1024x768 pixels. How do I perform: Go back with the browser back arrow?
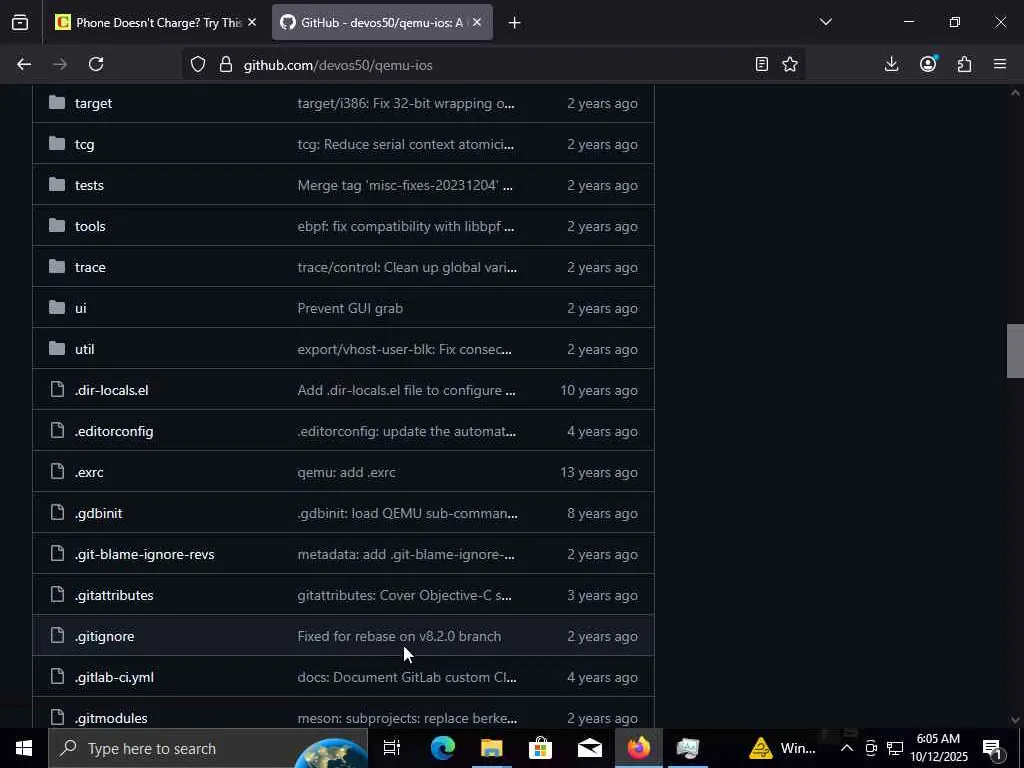pos(24,64)
